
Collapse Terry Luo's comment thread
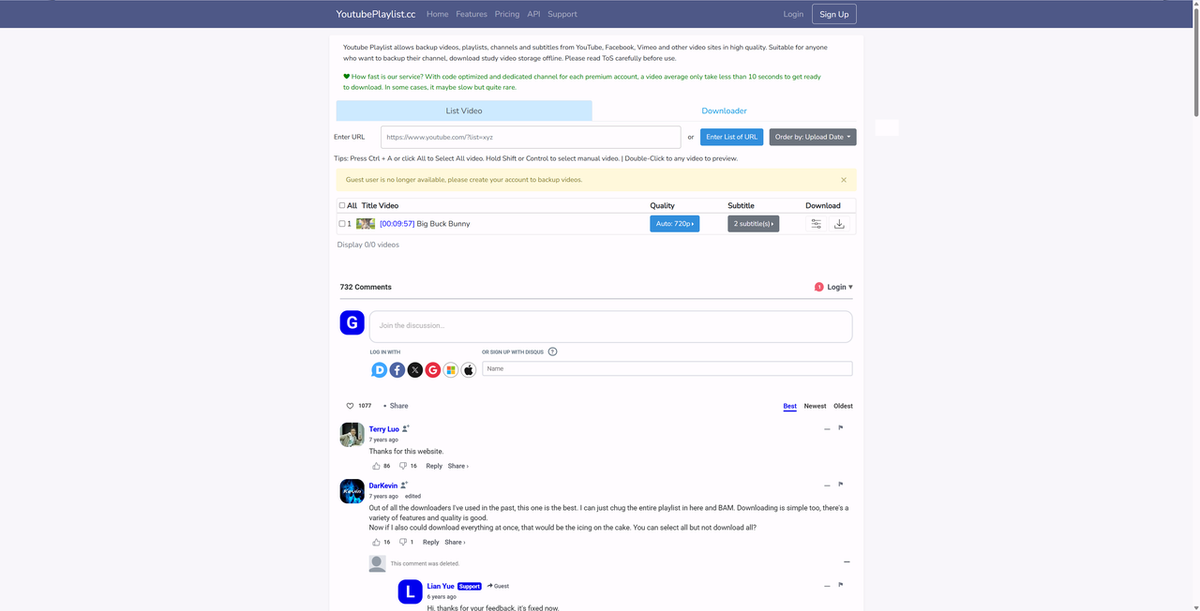(827, 429)
